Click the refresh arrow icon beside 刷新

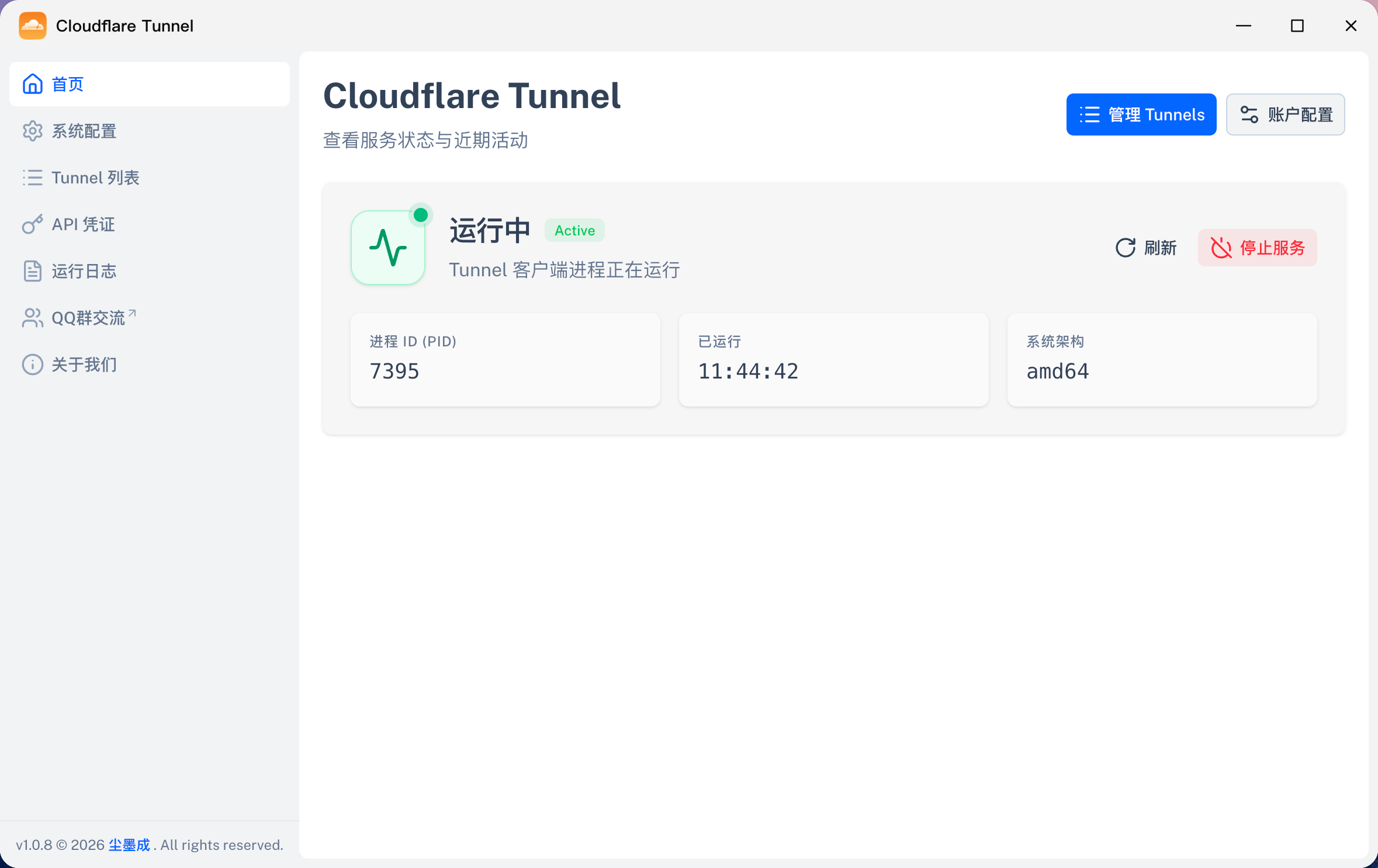tap(1126, 248)
